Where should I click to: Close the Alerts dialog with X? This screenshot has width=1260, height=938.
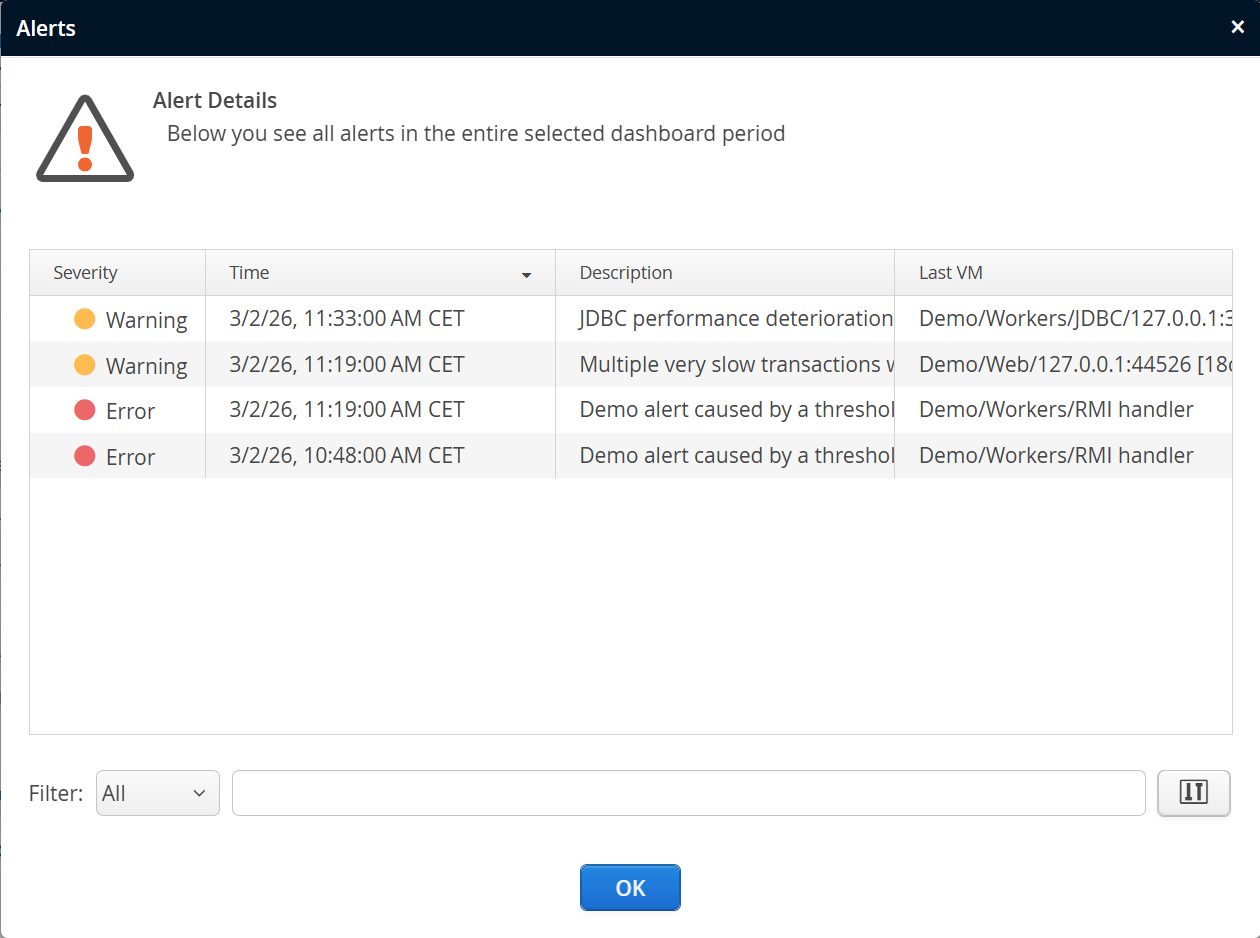[x=1237, y=27]
